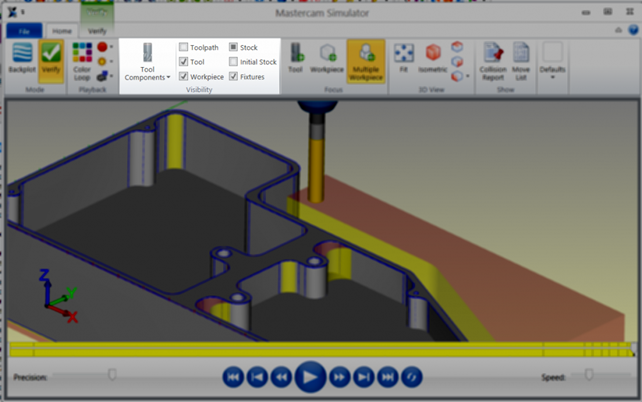Open dropdown arrow beside red circle icon

coord(111,47)
